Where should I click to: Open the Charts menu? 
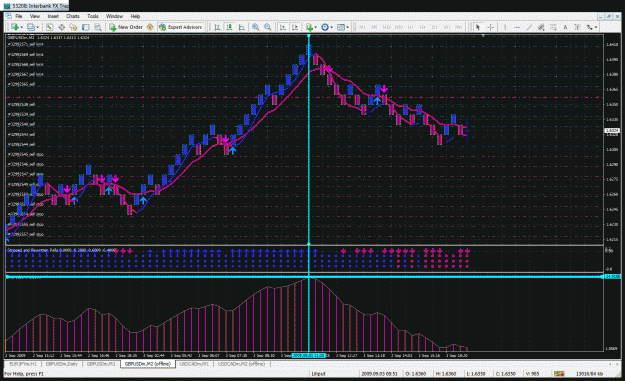tap(73, 16)
